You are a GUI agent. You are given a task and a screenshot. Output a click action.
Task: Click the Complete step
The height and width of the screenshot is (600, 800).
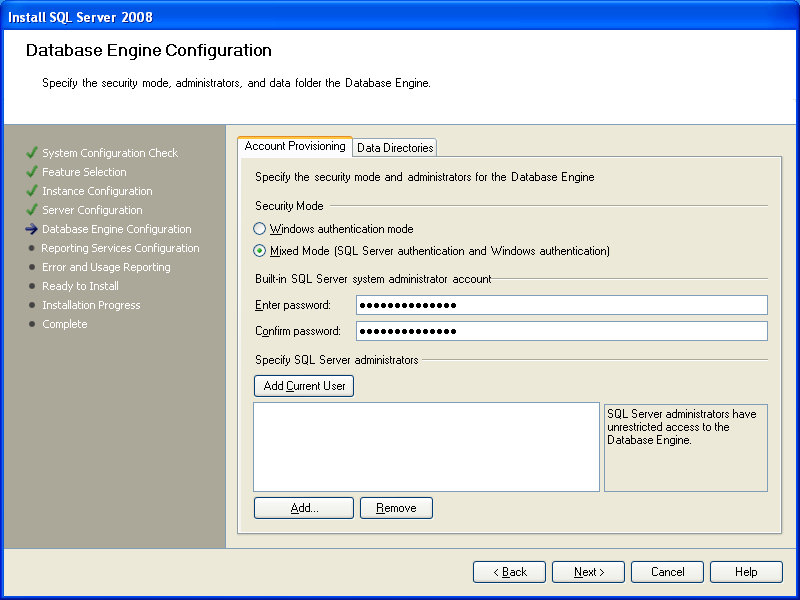pyautogui.click(x=65, y=324)
